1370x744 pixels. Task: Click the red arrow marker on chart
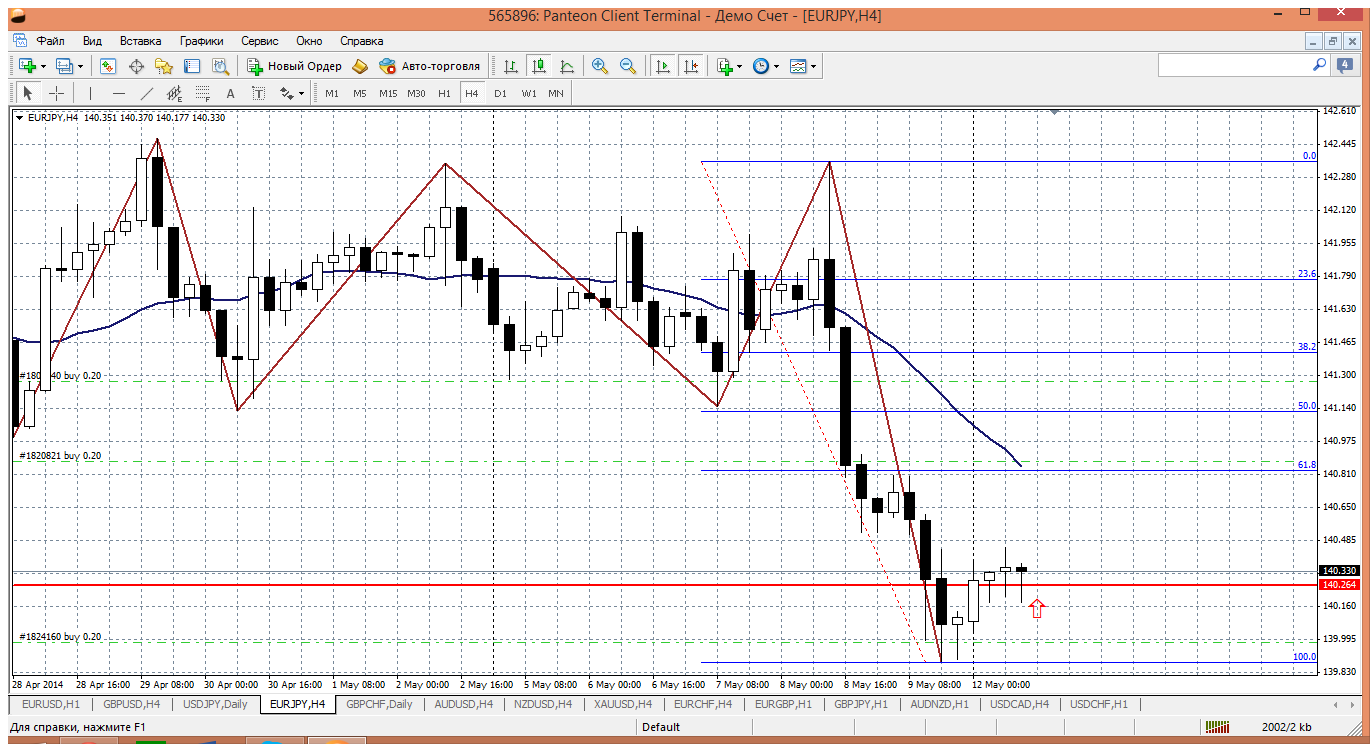[x=1037, y=607]
